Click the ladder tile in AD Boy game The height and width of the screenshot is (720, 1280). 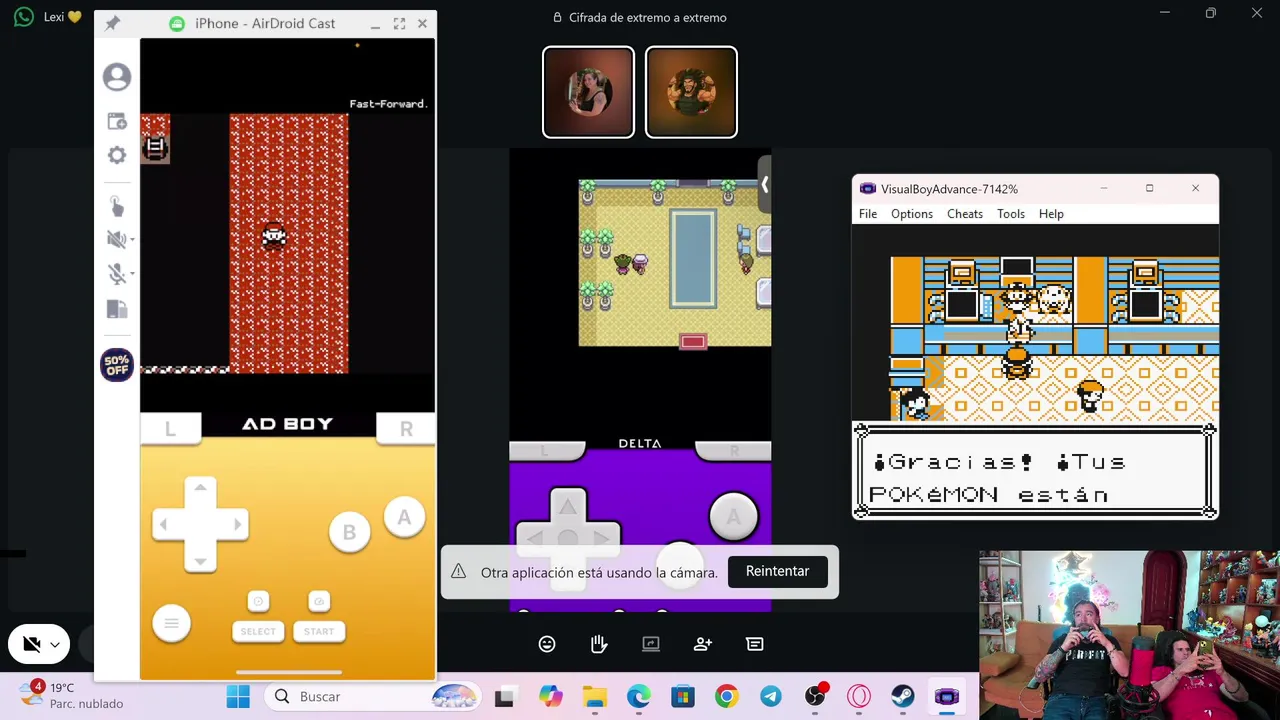pyautogui.click(x=155, y=148)
